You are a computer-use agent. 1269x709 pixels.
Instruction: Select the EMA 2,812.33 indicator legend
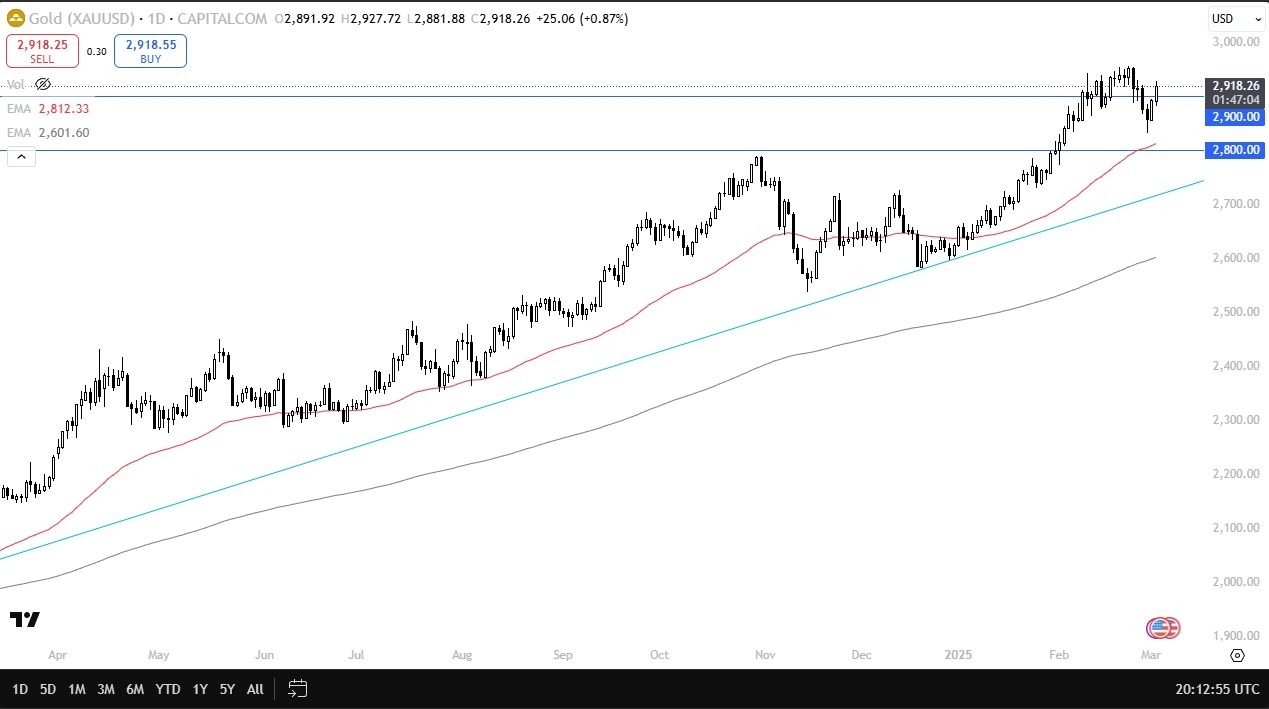pyautogui.click(x=48, y=109)
